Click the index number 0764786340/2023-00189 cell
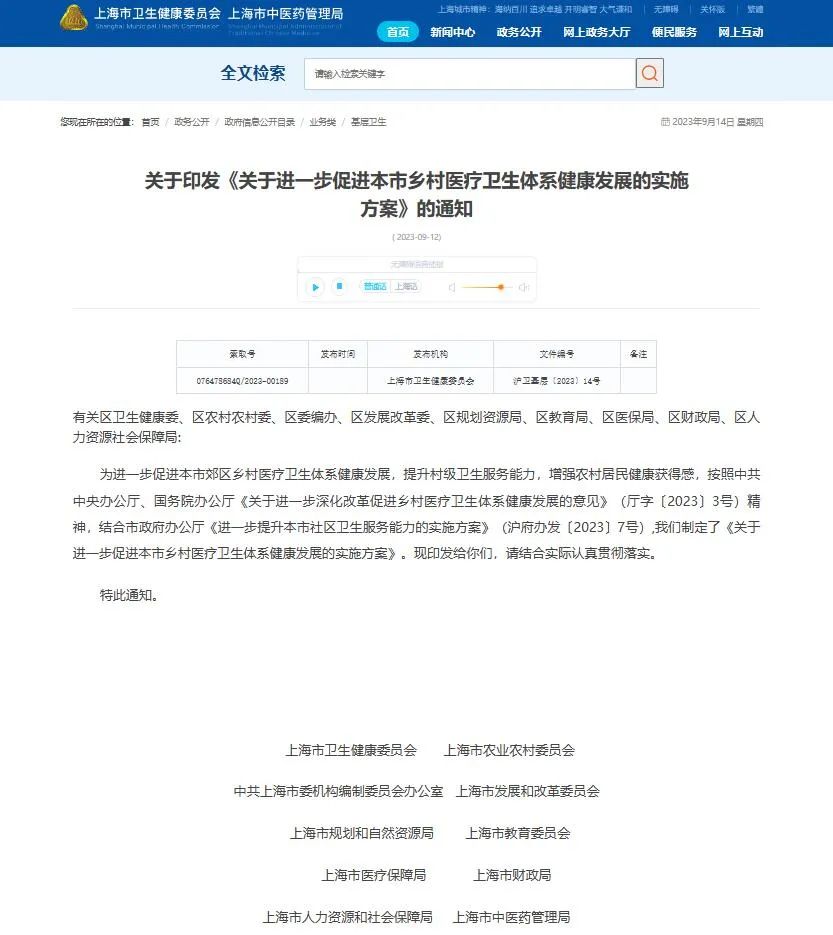This screenshot has width=833, height=935. pos(242,381)
